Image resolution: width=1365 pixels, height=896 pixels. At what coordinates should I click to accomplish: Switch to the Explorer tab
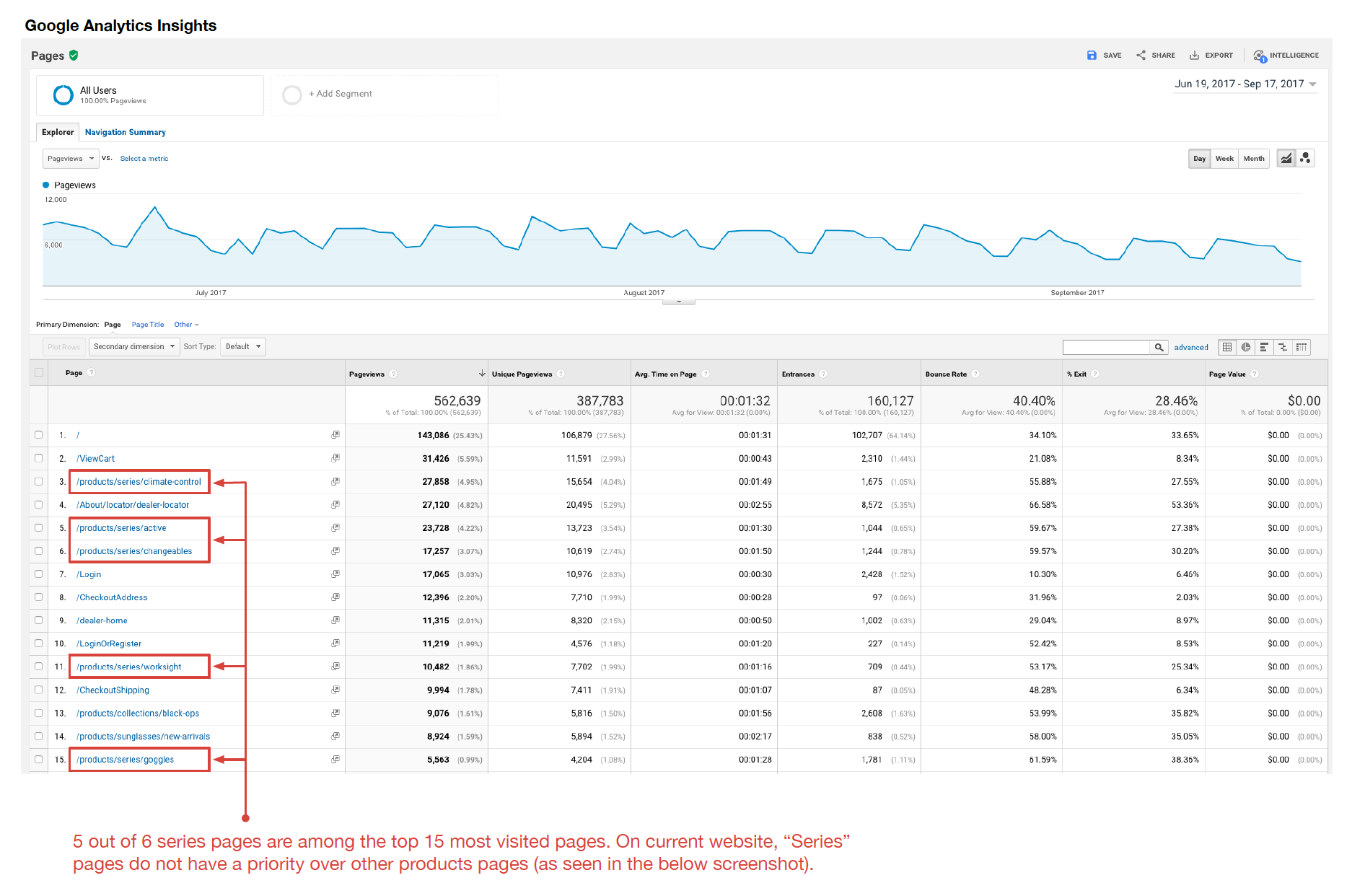(58, 132)
